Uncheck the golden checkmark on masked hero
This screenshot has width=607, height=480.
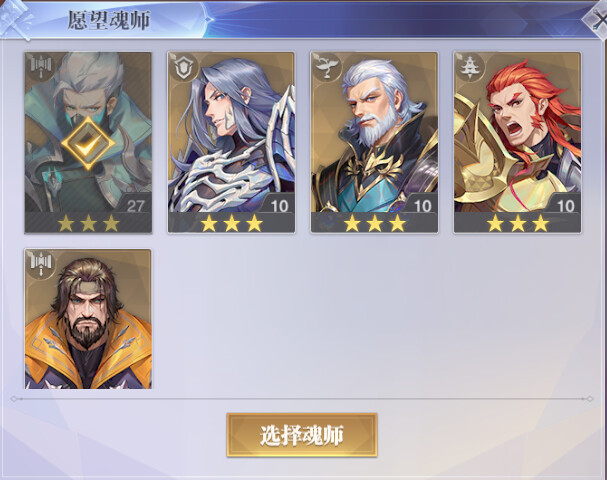(88, 143)
